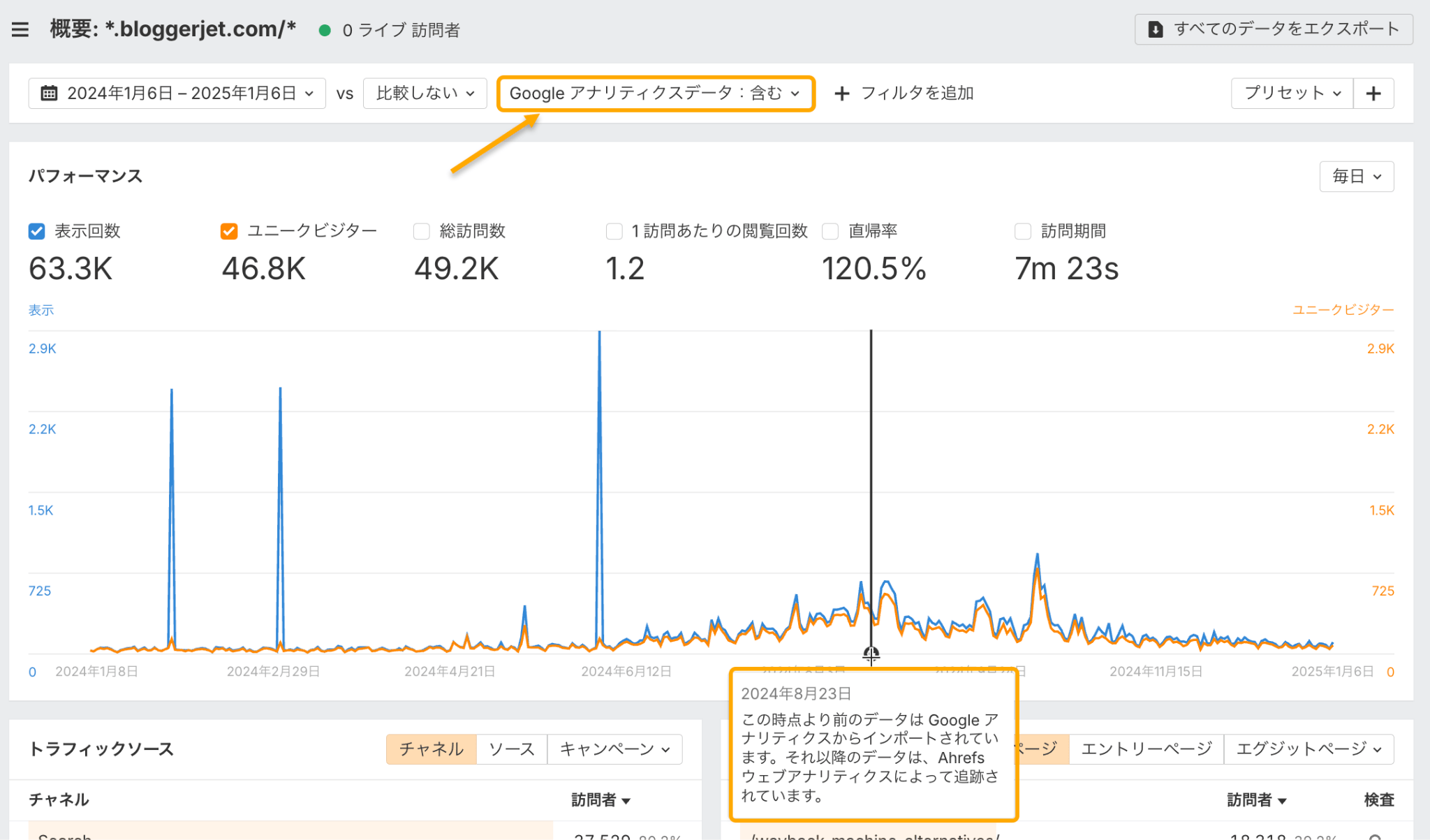
Task: Open Google アナリティクスデータ filter dropdown
Action: click(x=655, y=94)
